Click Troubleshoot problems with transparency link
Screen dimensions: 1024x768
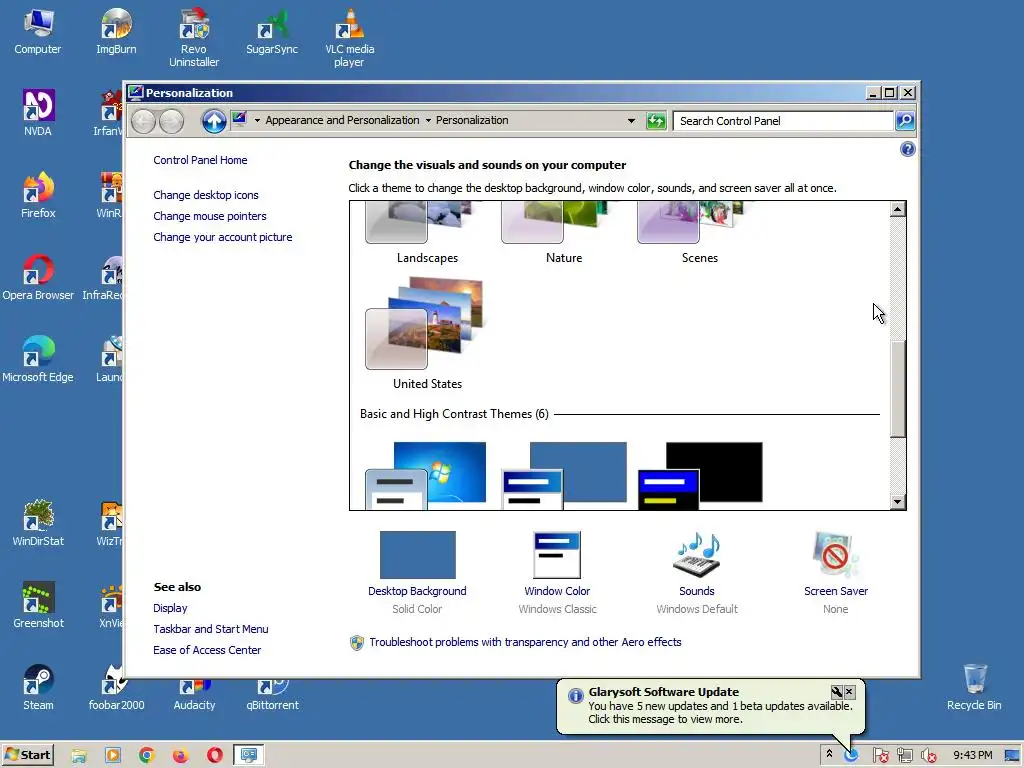[x=525, y=642]
